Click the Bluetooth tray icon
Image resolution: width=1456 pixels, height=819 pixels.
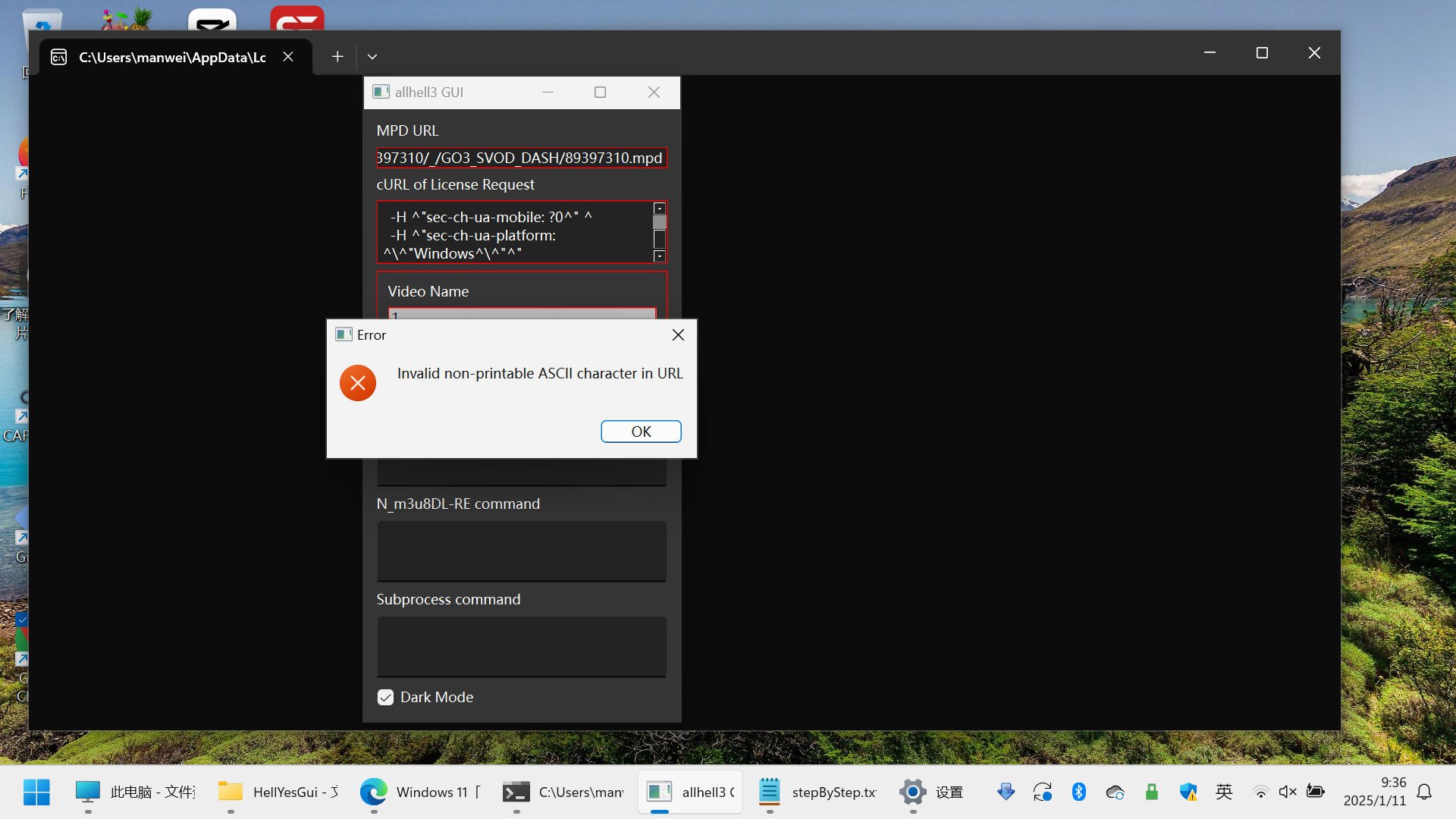(x=1078, y=792)
